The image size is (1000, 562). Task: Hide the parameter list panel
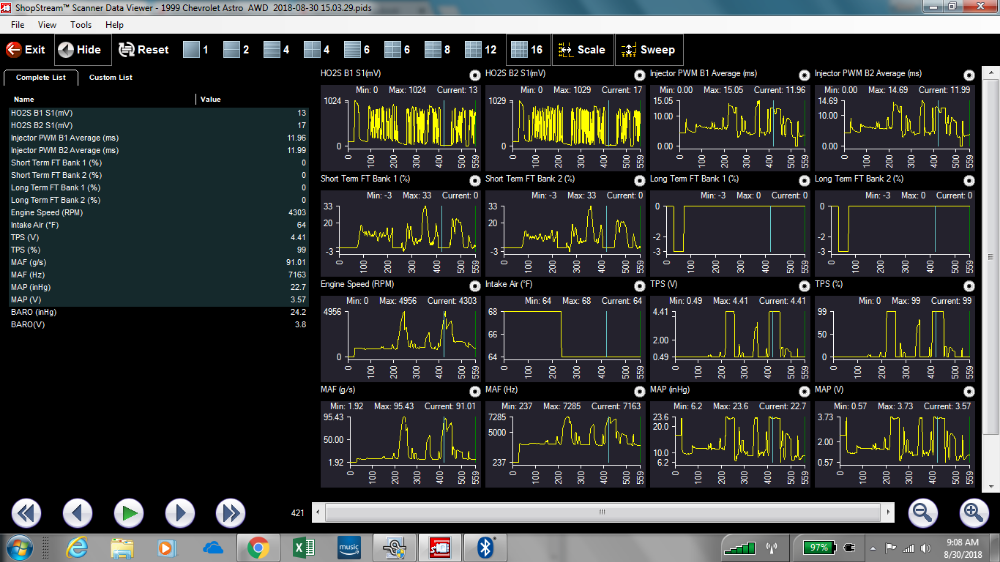point(80,50)
